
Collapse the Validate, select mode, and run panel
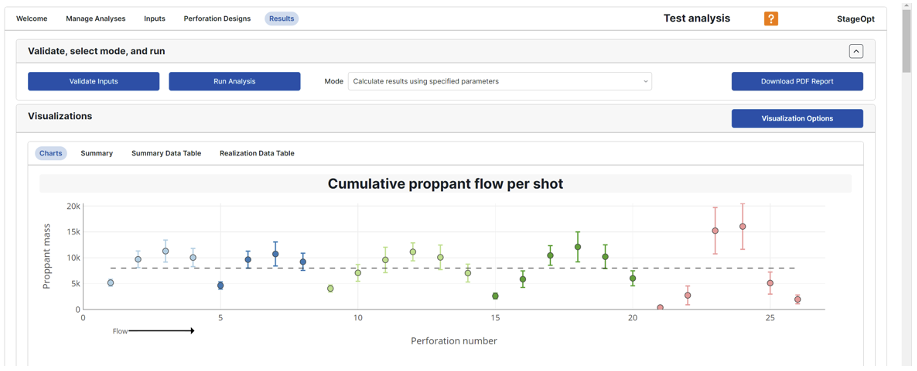click(x=856, y=51)
